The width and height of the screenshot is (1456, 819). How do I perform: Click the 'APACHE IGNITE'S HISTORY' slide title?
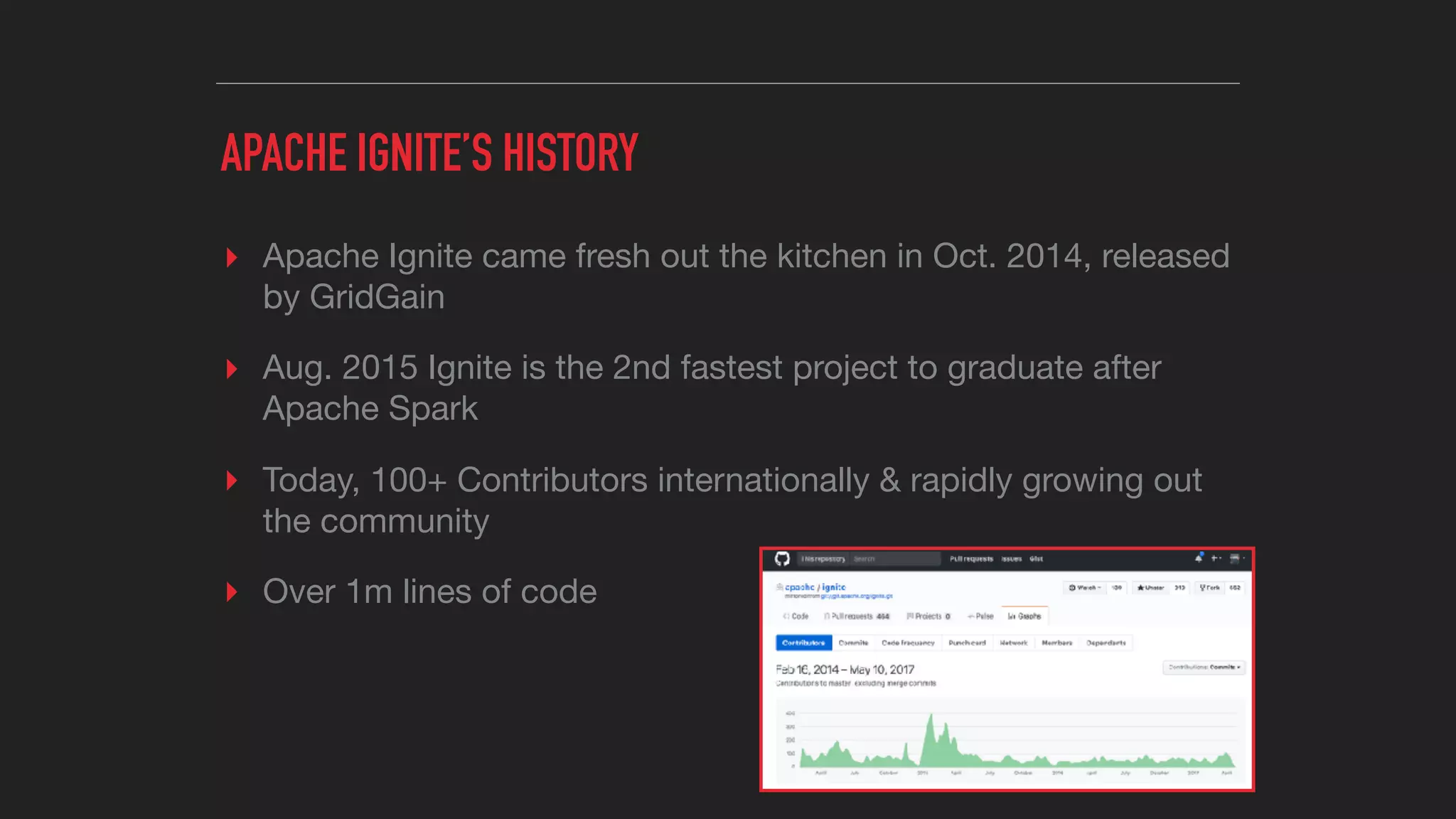pyautogui.click(x=429, y=153)
